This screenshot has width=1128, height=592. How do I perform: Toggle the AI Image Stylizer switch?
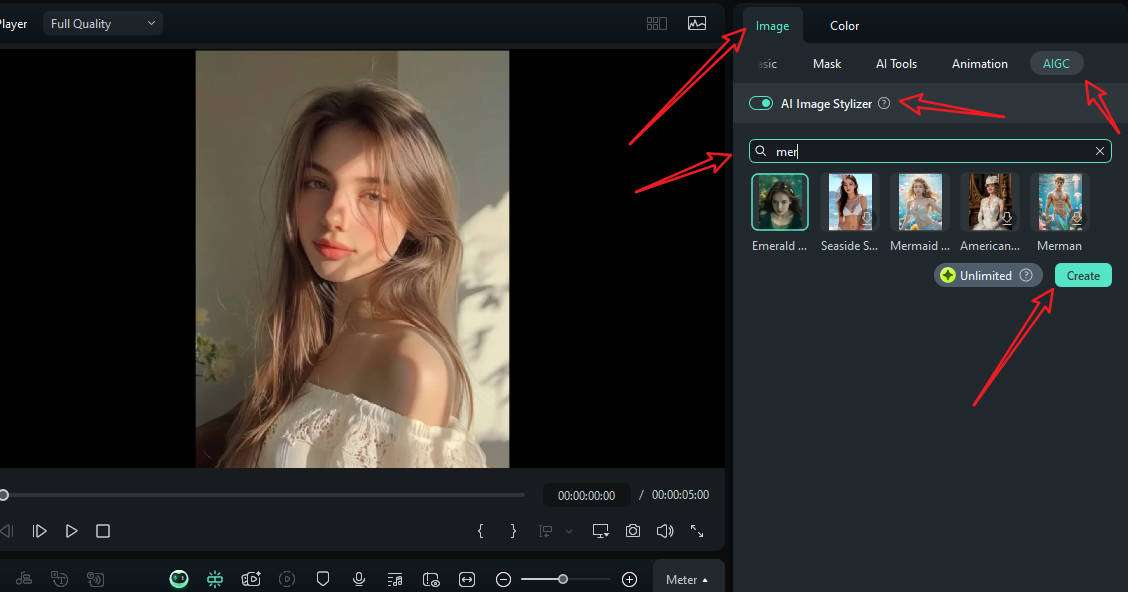760,103
